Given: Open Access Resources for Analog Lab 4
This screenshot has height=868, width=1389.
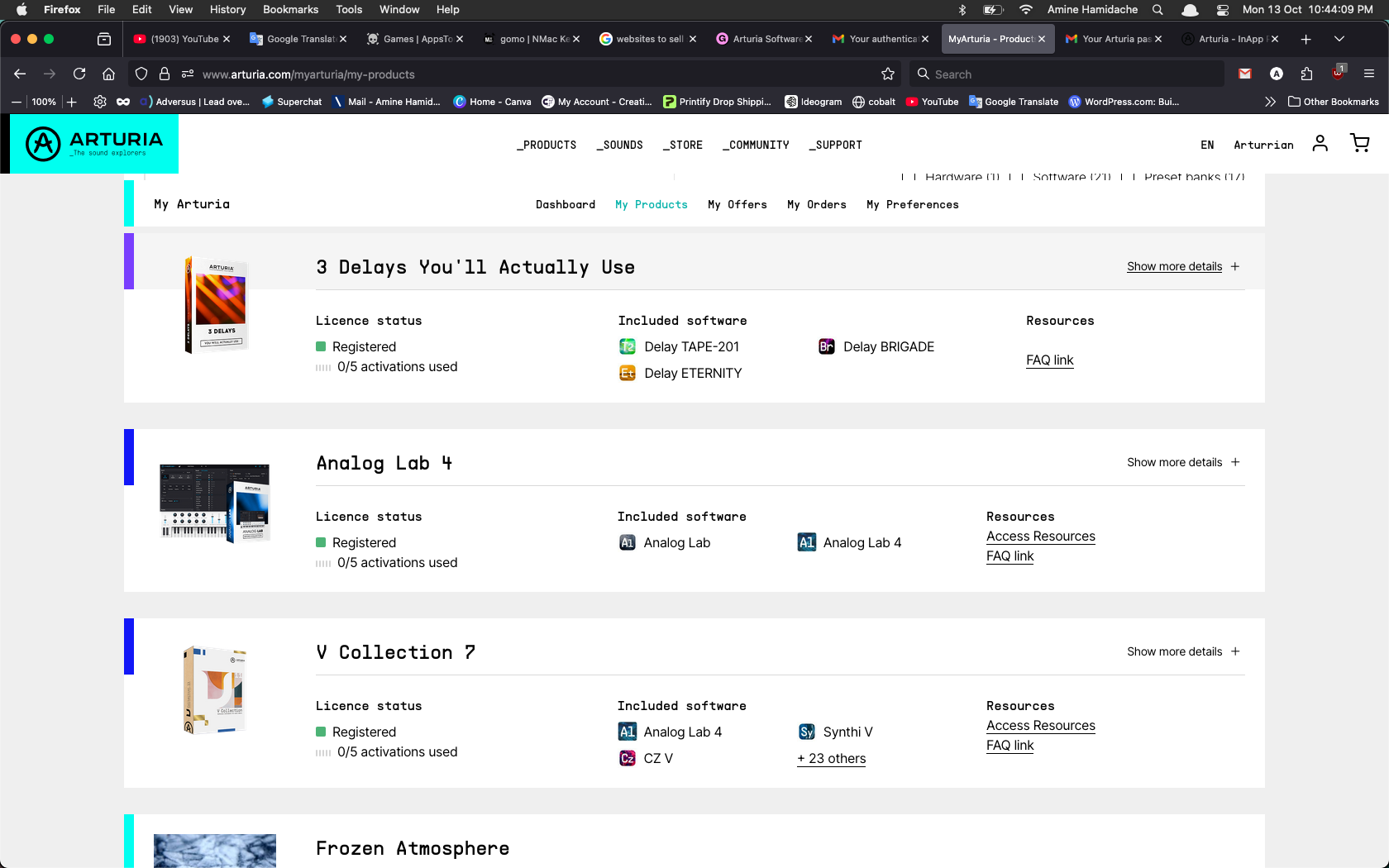Looking at the screenshot, I should click(x=1040, y=537).
